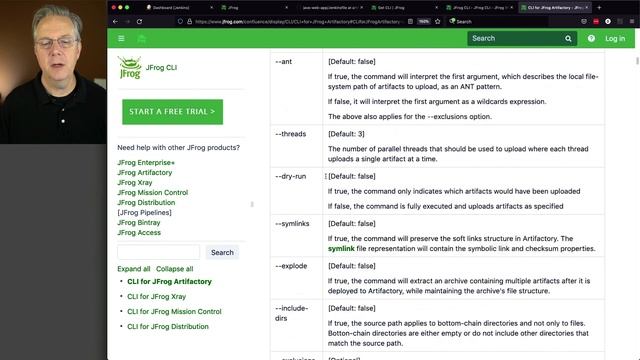
Task: Open CLI for JFrog Distribution tree item
Action: pyautogui.click(x=168, y=327)
